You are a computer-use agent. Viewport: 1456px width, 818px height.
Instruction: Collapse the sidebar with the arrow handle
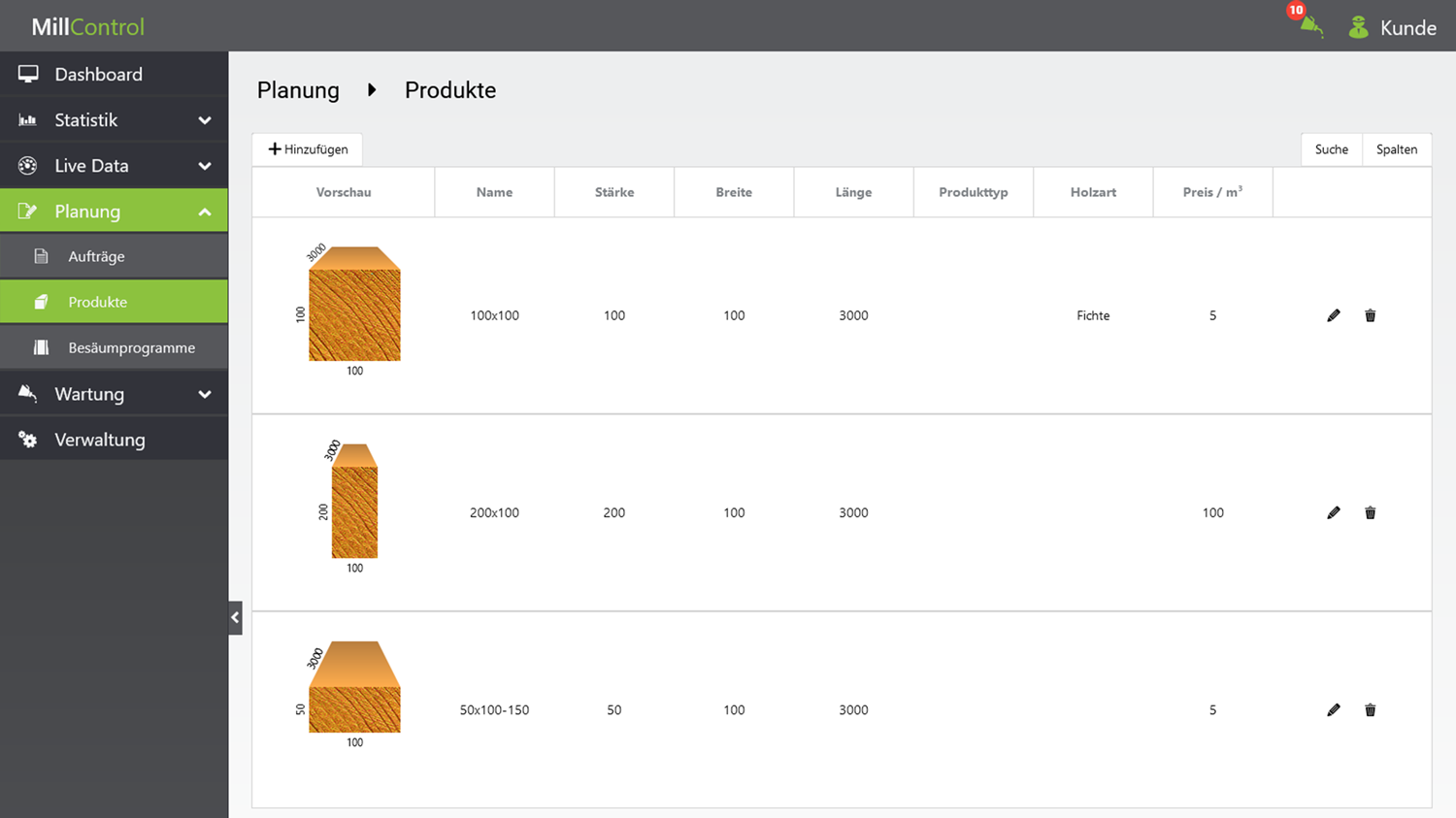[x=235, y=617]
